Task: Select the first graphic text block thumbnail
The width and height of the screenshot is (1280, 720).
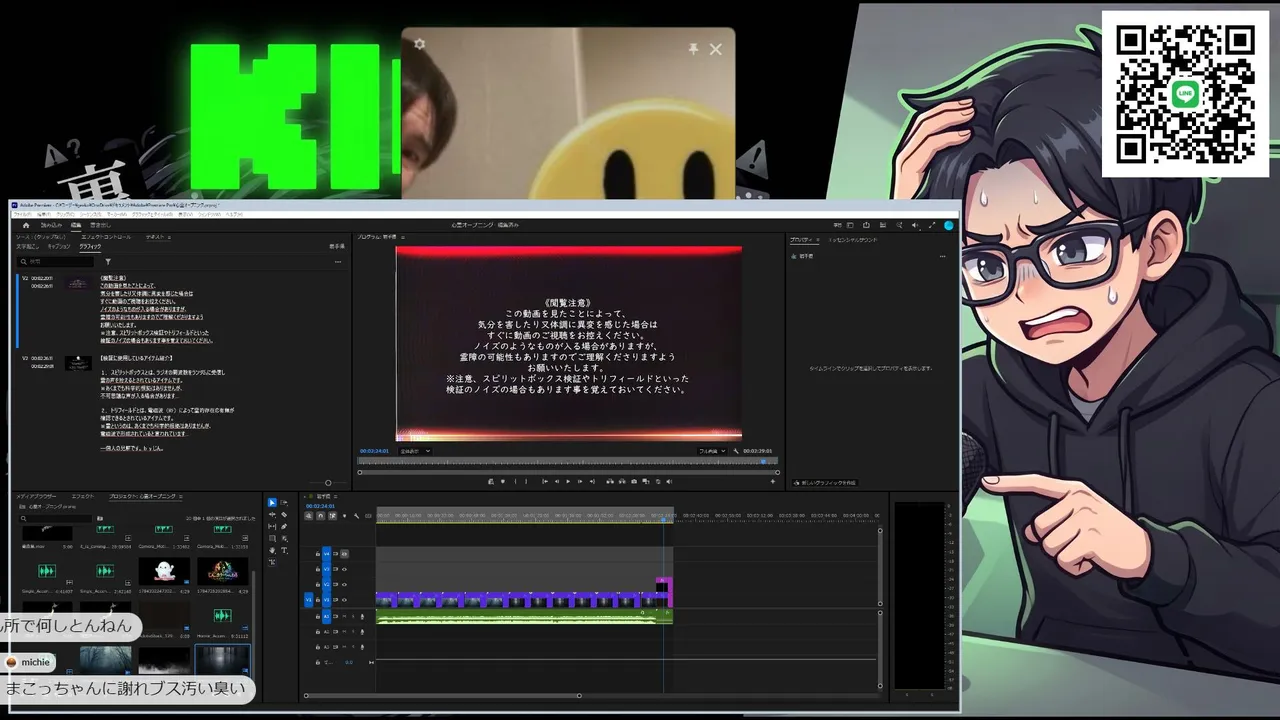Action: click(x=78, y=283)
